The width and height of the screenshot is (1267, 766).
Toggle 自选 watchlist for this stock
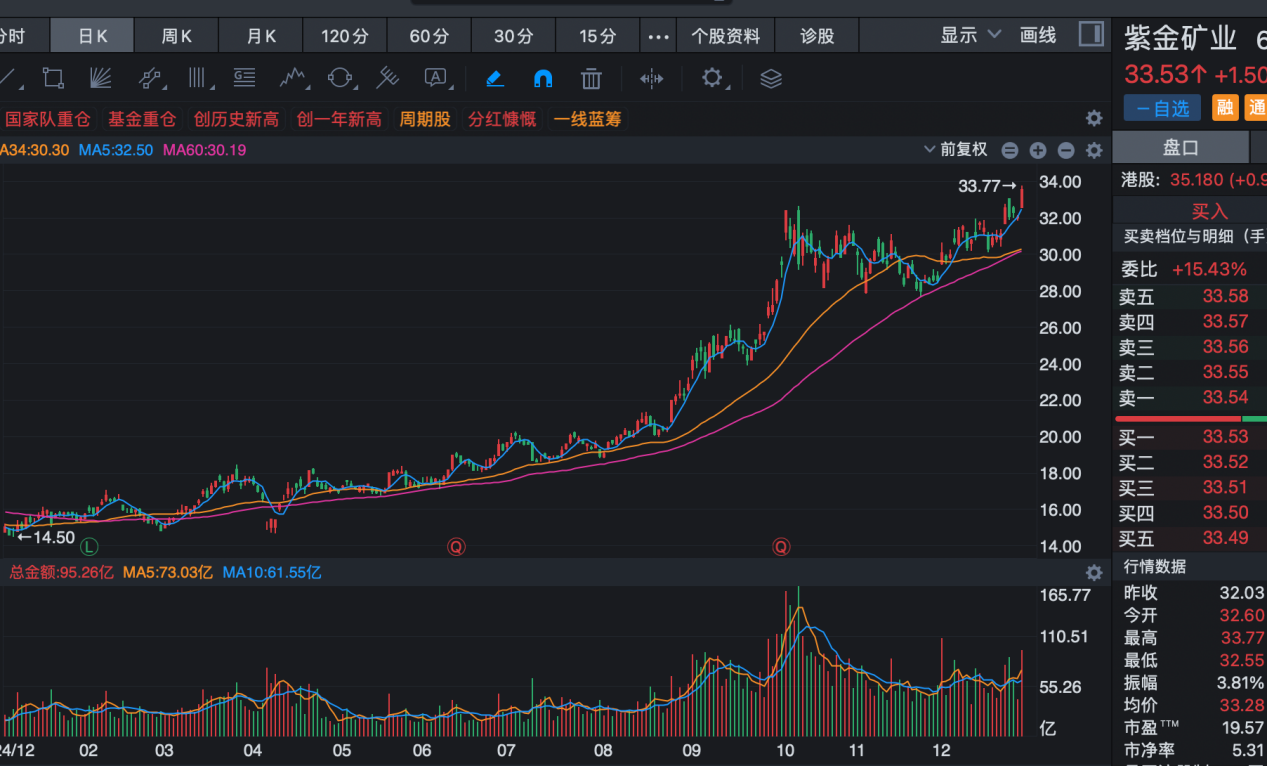tap(1162, 108)
